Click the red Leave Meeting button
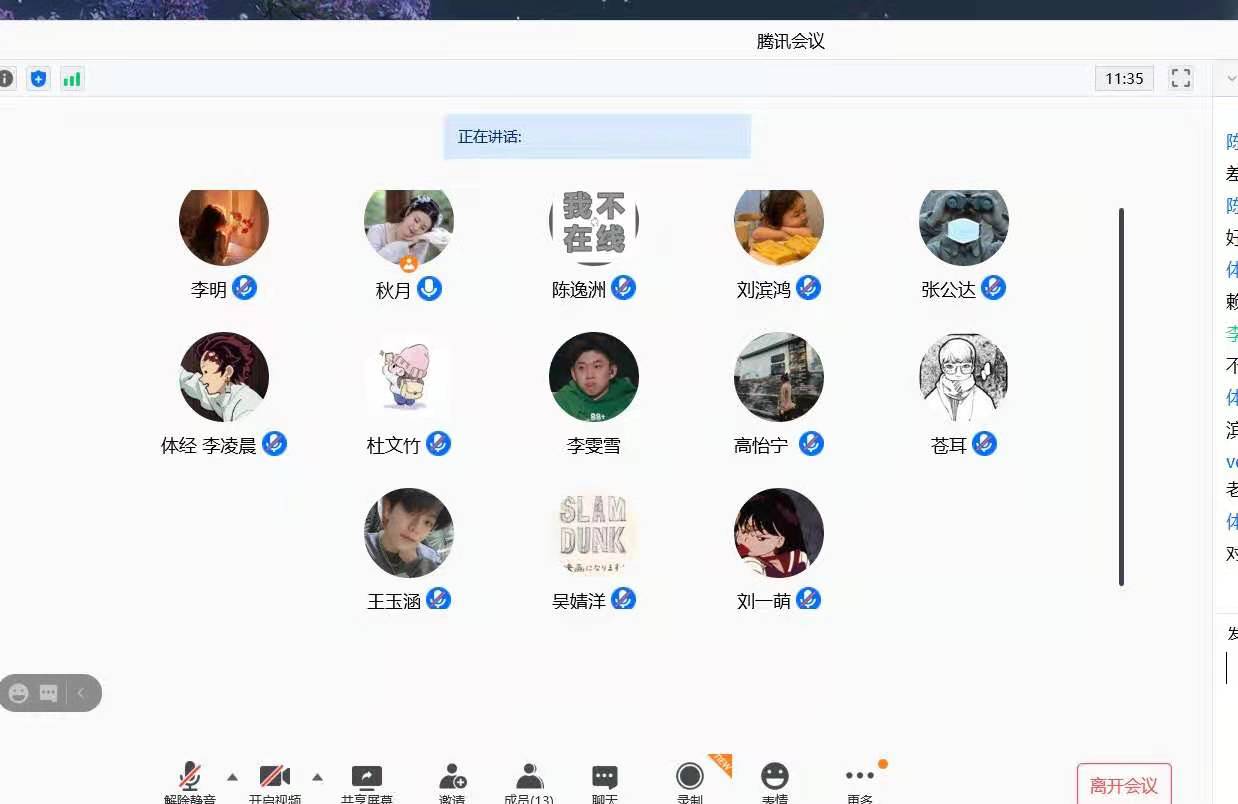Screen dimensions: 1238x804 pyautogui.click(x=1124, y=785)
